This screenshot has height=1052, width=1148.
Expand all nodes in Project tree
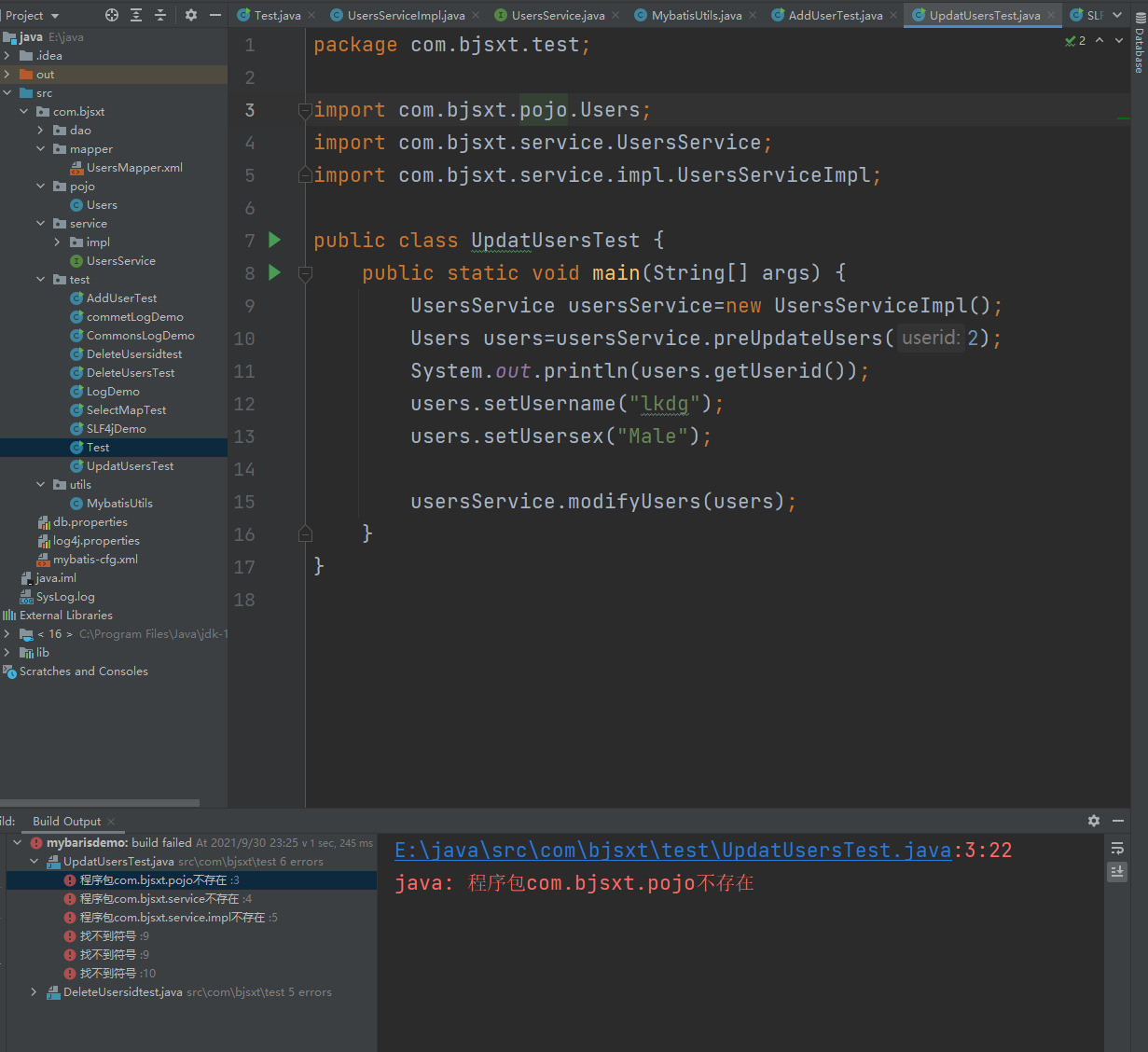(136, 15)
